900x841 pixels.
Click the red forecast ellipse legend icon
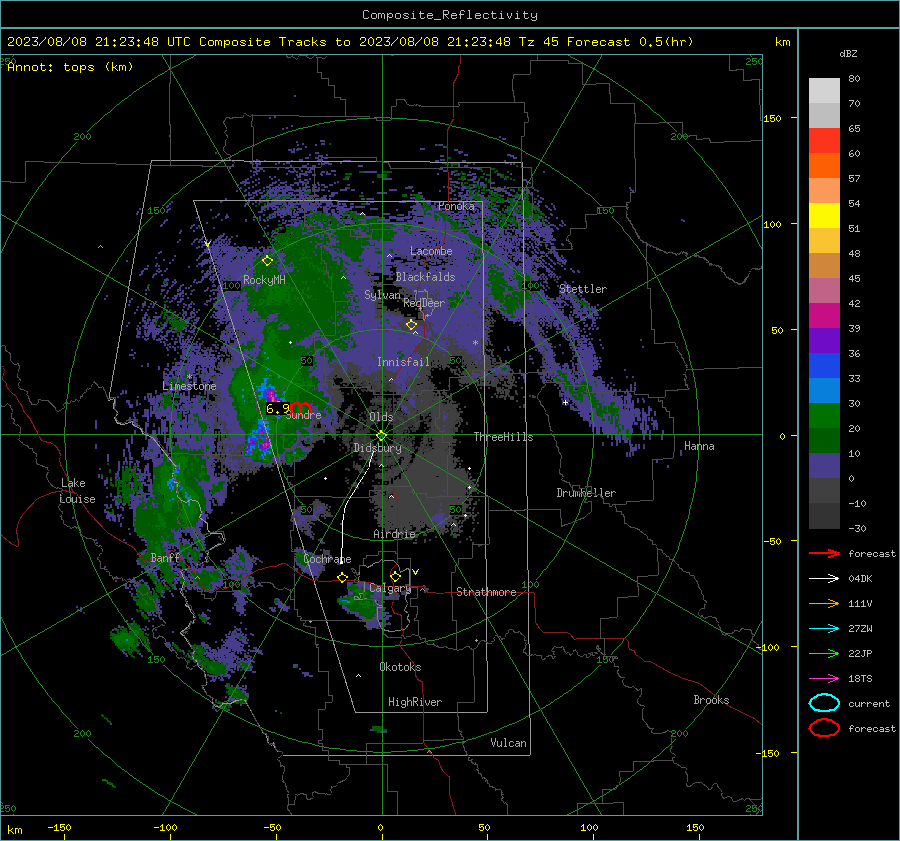click(x=824, y=728)
